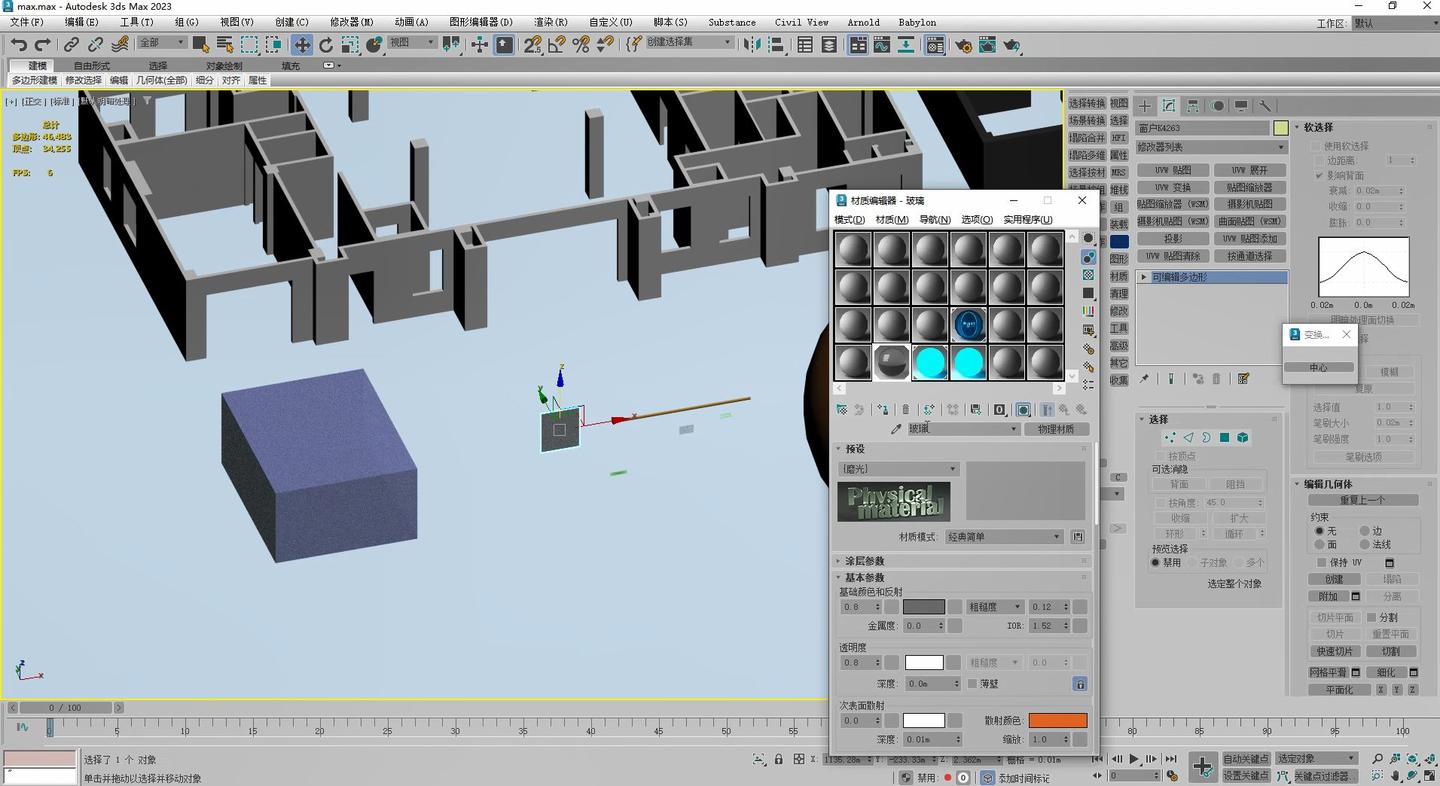Click the object color swatch beside name

(x=1280, y=128)
